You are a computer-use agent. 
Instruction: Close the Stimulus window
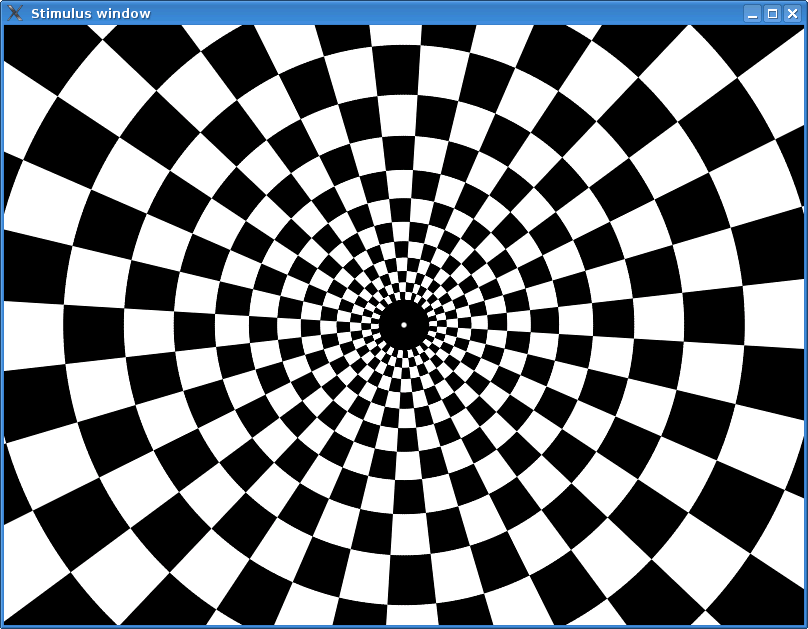click(x=792, y=13)
